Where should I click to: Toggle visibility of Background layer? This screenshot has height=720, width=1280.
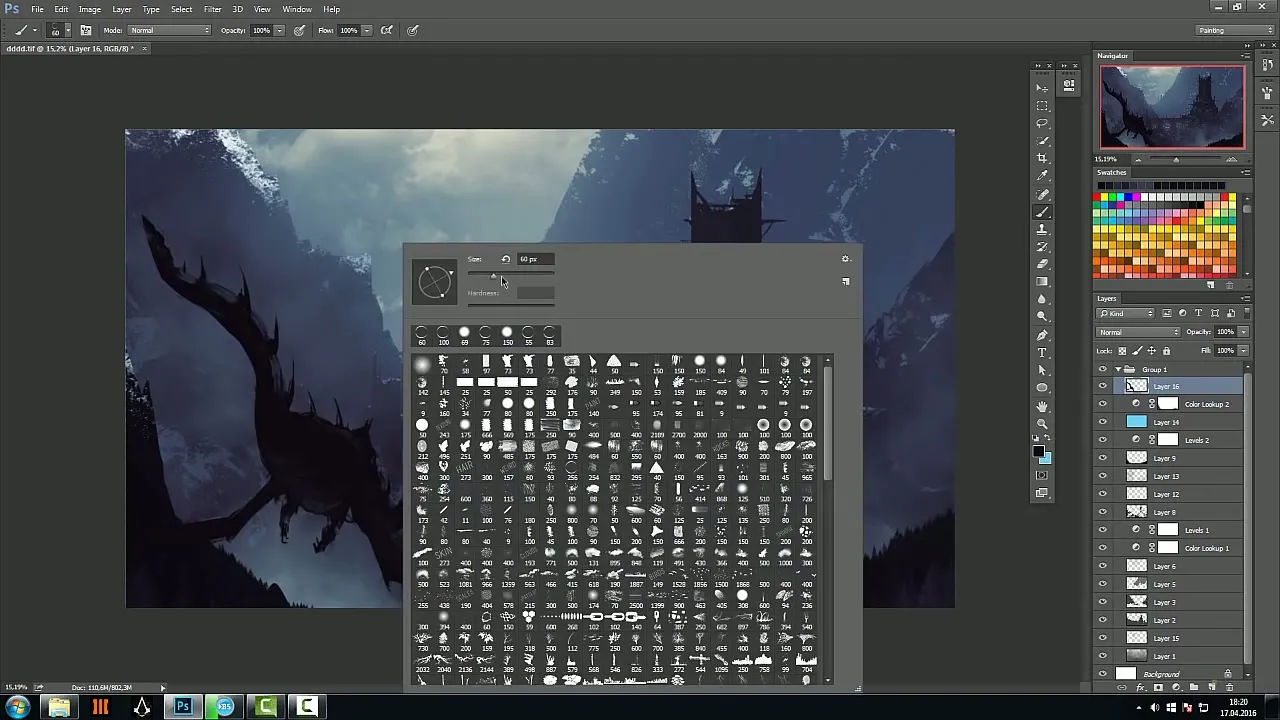tap(1103, 674)
